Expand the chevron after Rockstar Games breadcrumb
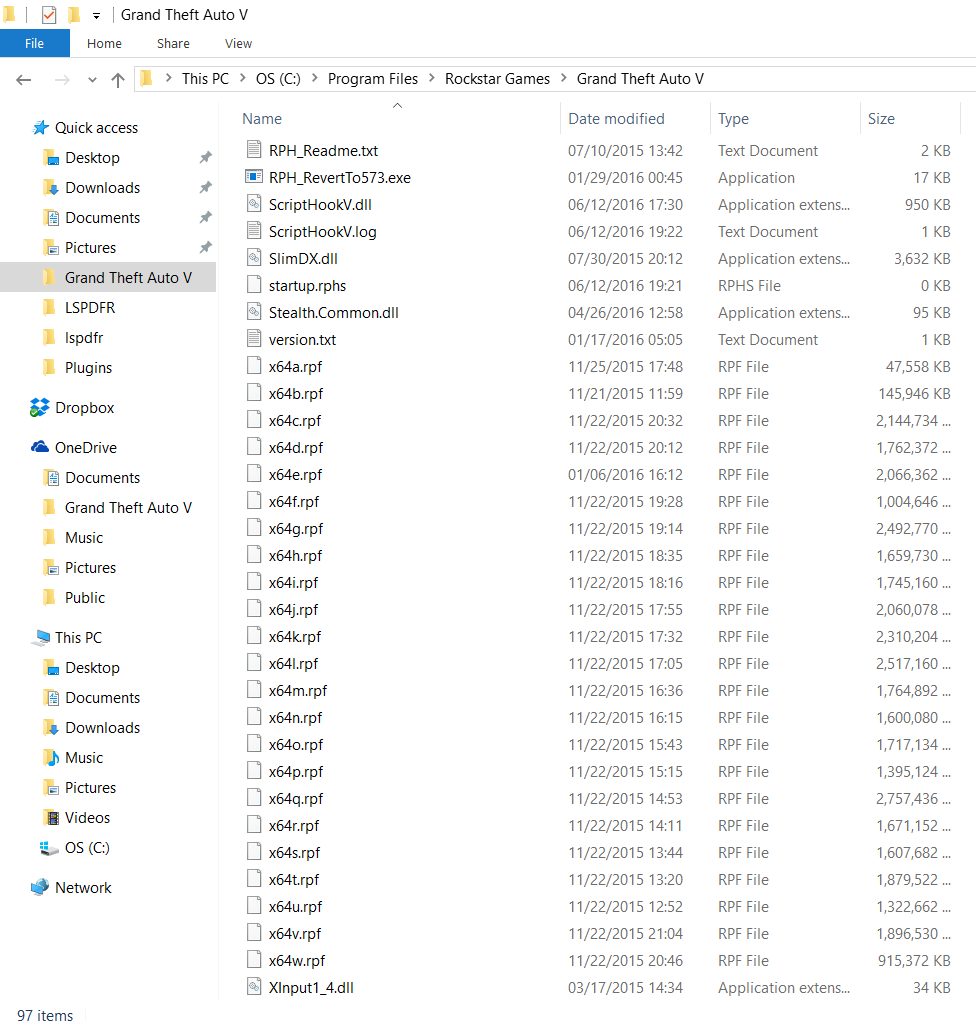Viewport: 976px width, 1030px height. tap(564, 78)
